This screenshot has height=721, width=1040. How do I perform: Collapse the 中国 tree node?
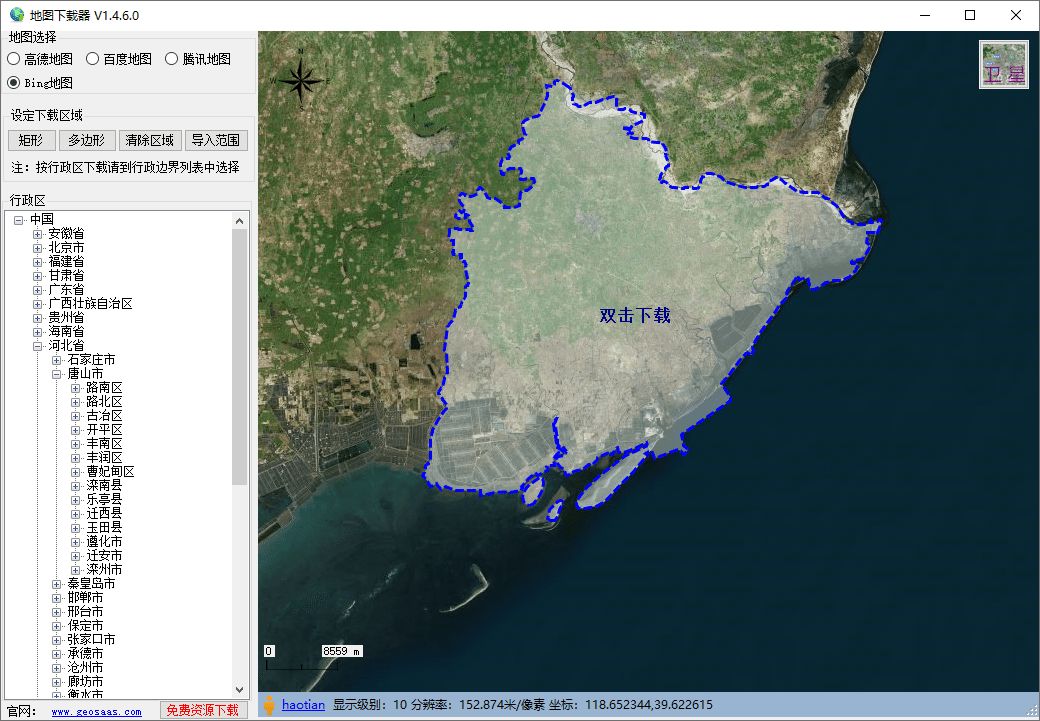19,220
